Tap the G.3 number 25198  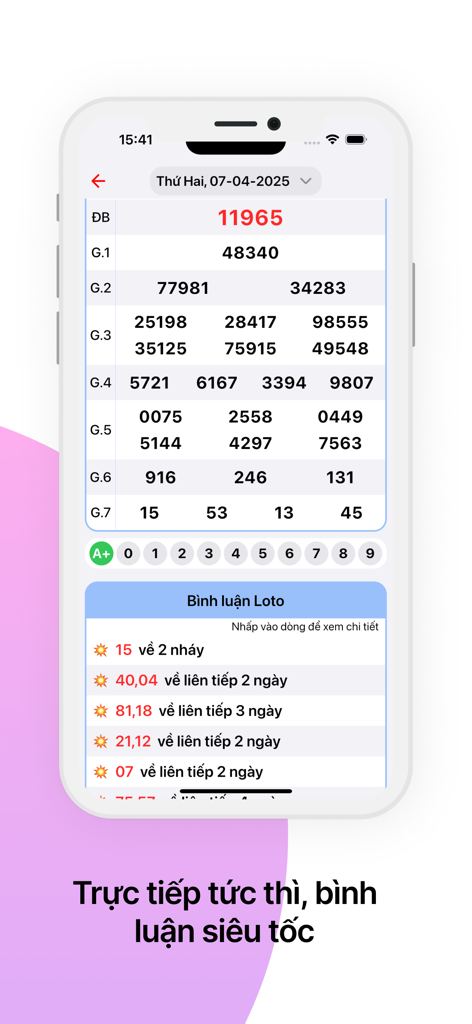pos(161,322)
